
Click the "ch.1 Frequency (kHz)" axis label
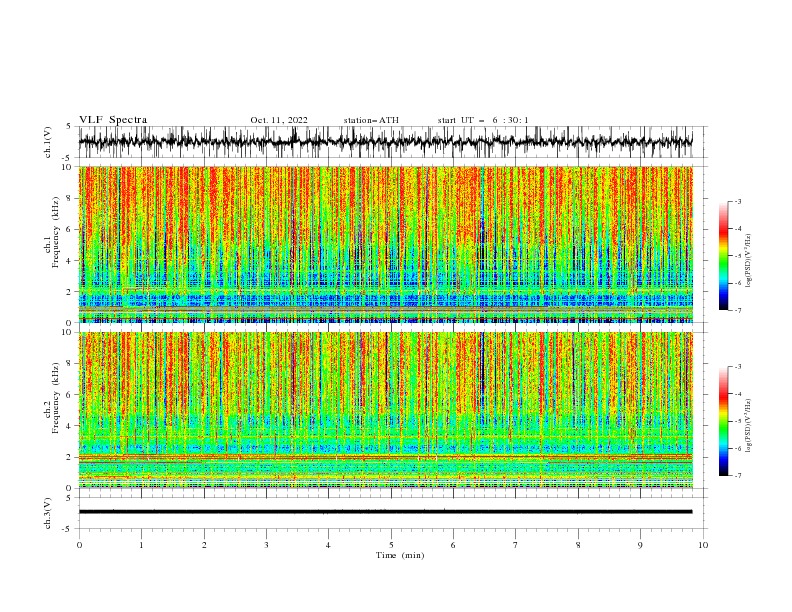[52, 231]
